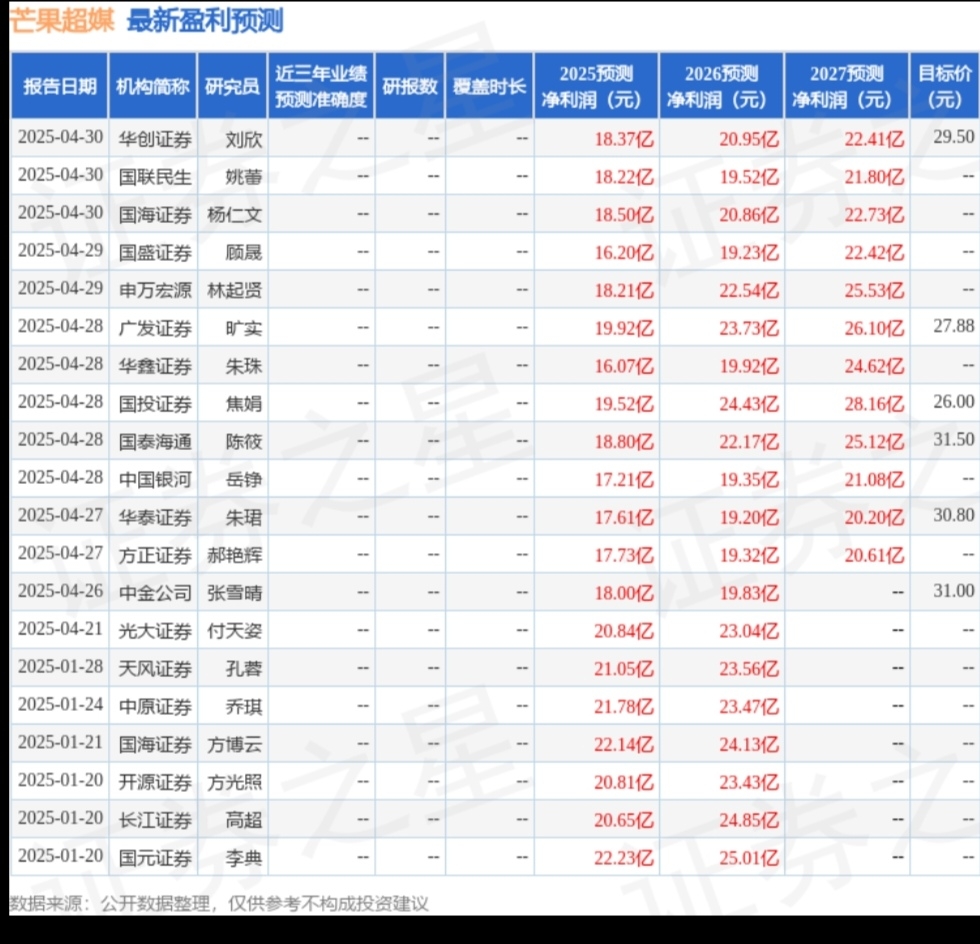Click the 机构简称 column header

(152, 86)
